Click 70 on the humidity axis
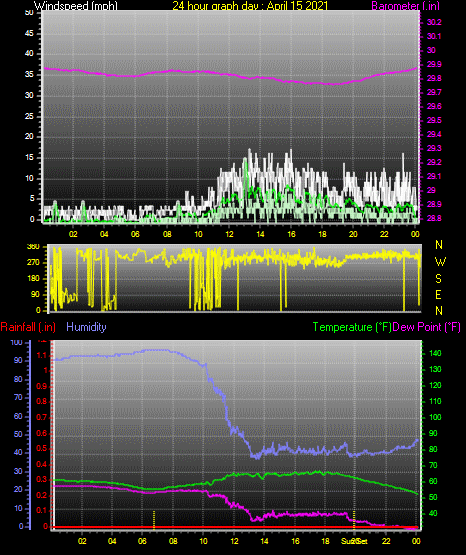This screenshot has height=555, width=466. point(18,397)
